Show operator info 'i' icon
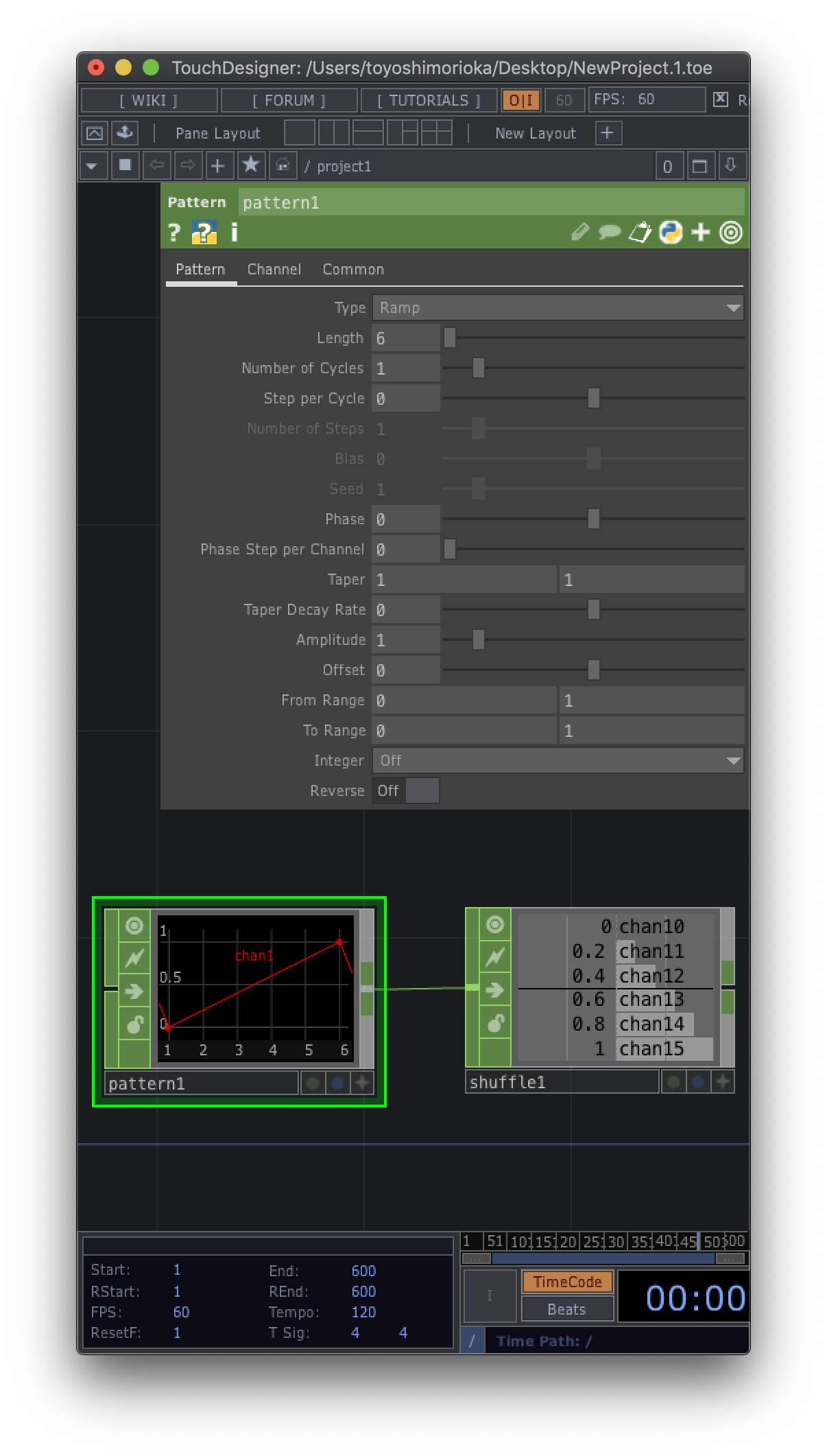Image resolution: width=827 pixels, height=1456 pixels. click(235, 233)
